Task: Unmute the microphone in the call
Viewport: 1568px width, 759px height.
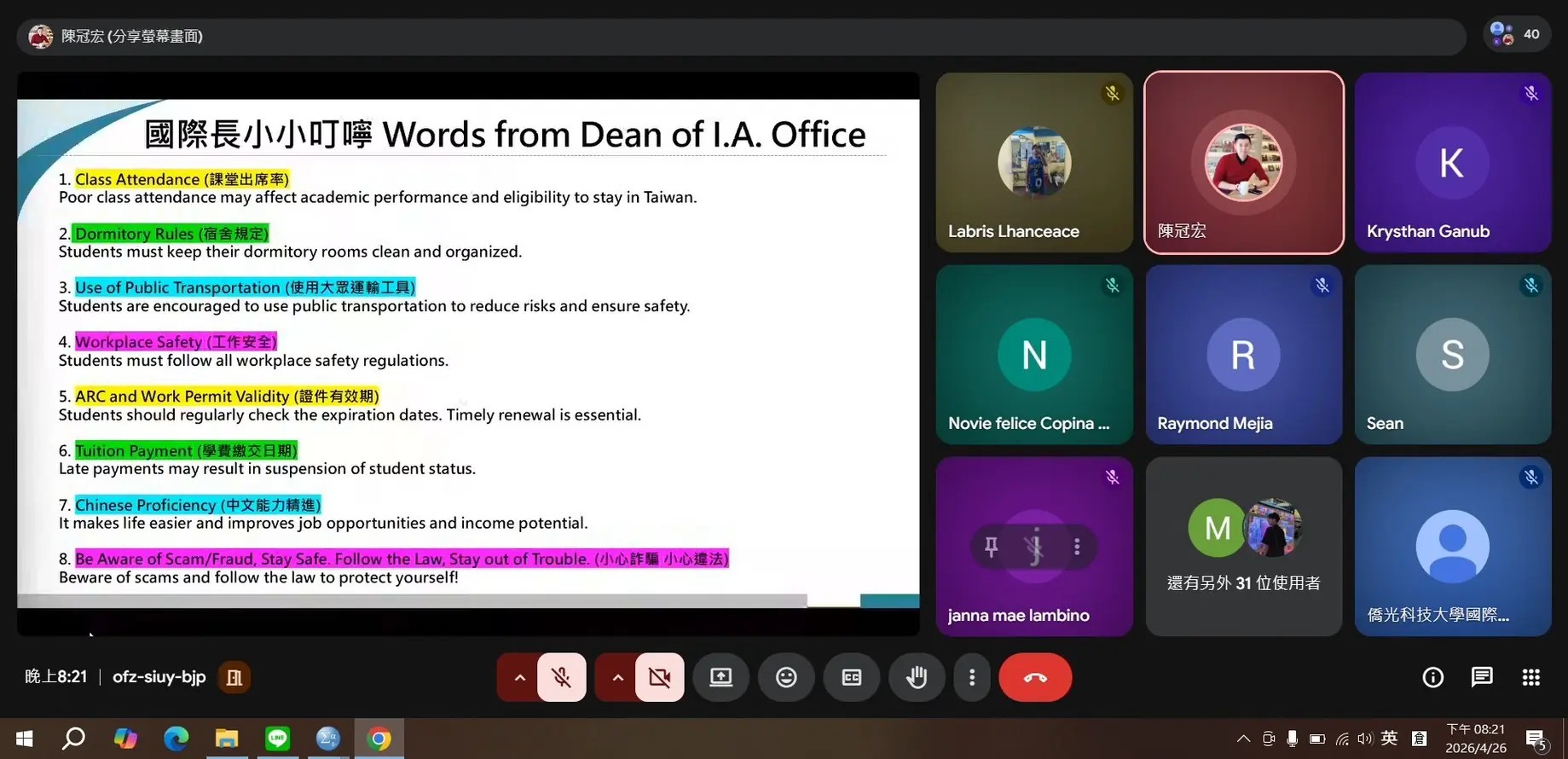Action: tap(561, 677)
